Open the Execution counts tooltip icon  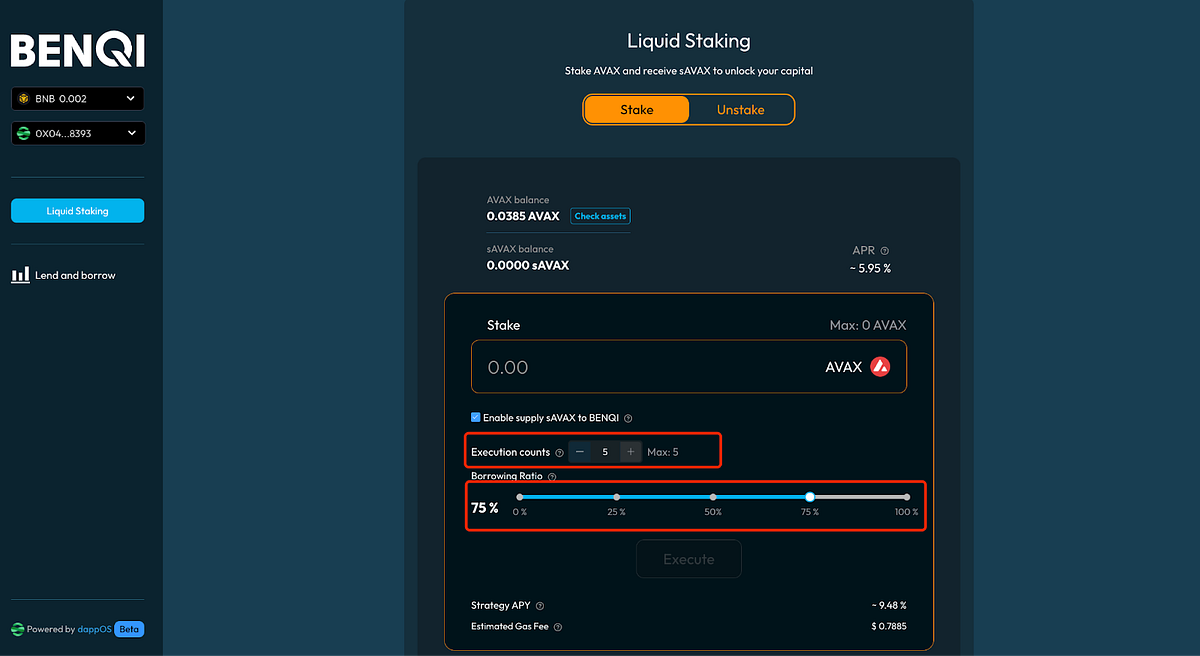tap(559, 452)
